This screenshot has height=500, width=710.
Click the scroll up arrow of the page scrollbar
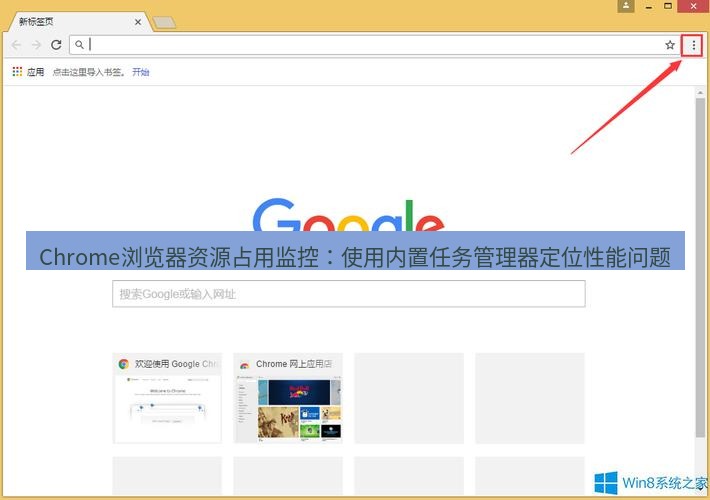tap(700, 93)
